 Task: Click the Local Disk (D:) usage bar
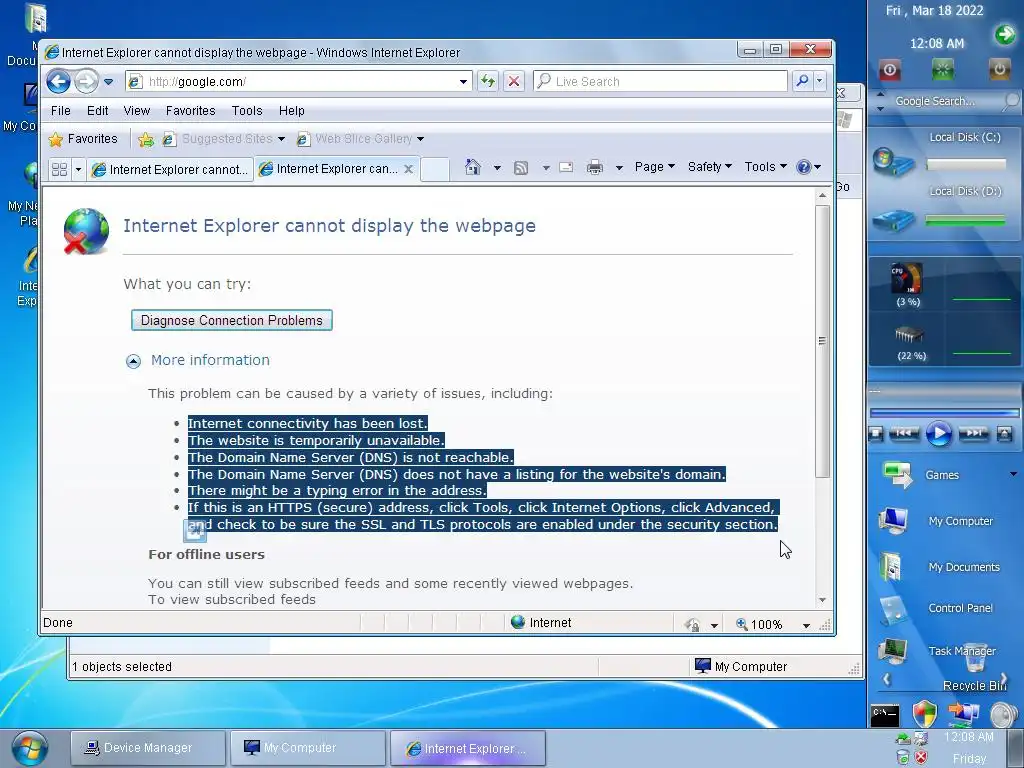pos(966,221)
